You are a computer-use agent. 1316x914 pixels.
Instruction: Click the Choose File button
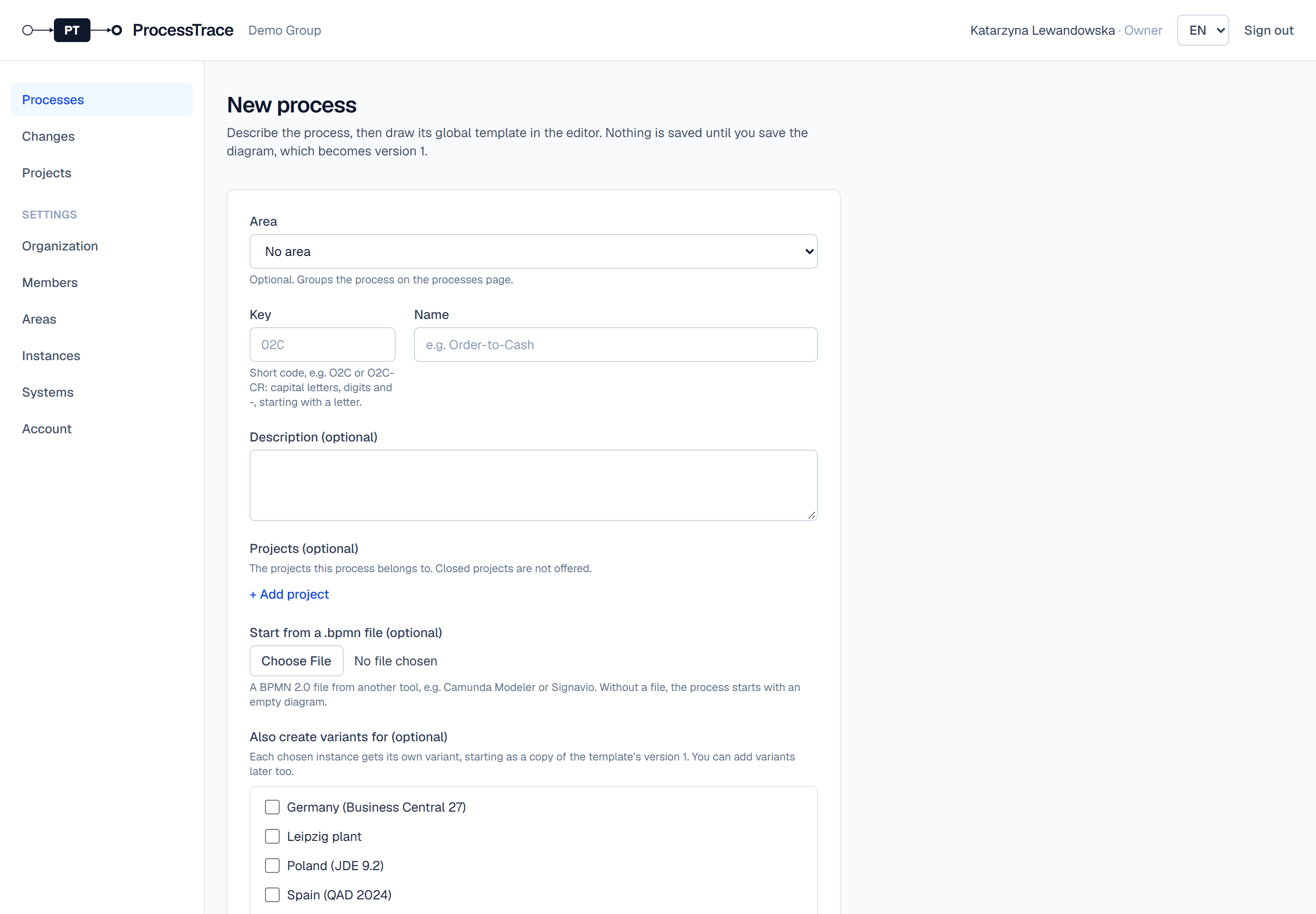tap(296, 661)
